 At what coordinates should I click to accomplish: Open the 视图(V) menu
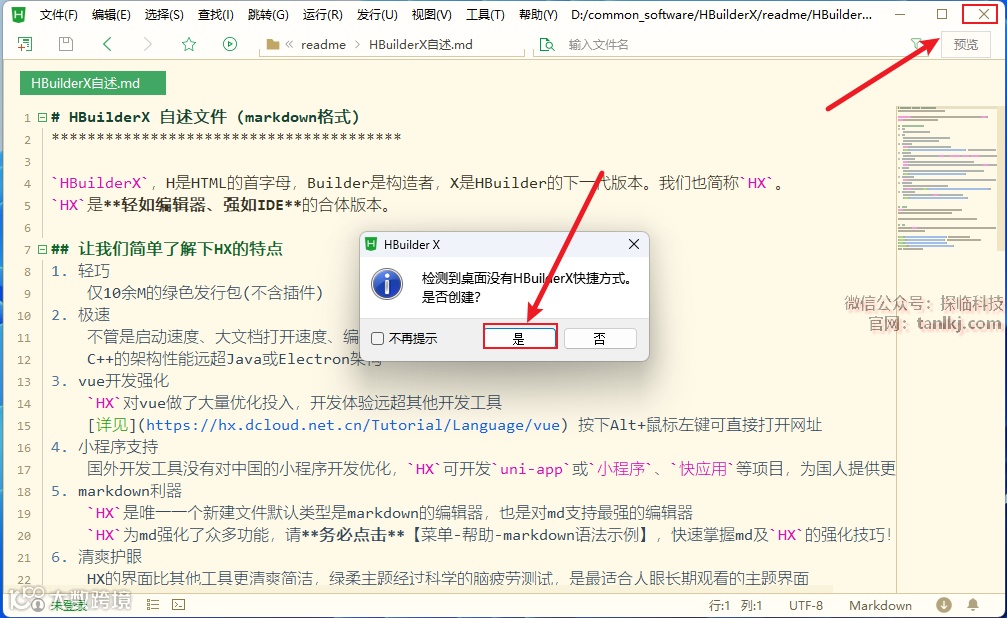432,14
